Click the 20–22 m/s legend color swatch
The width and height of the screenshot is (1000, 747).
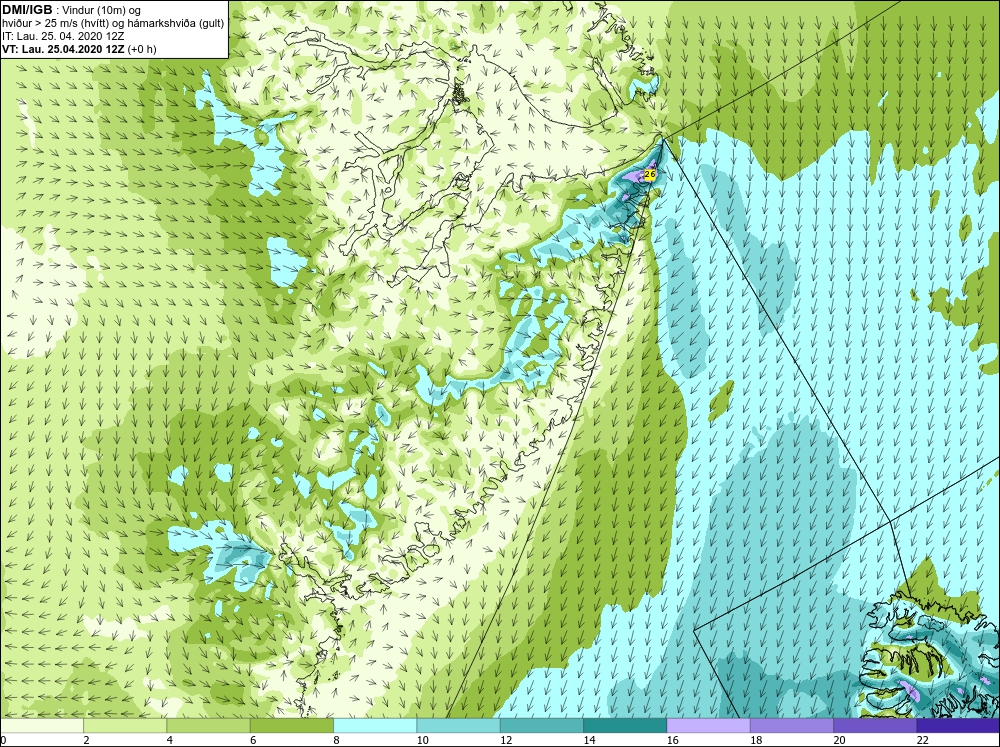(x=874, y=725)
